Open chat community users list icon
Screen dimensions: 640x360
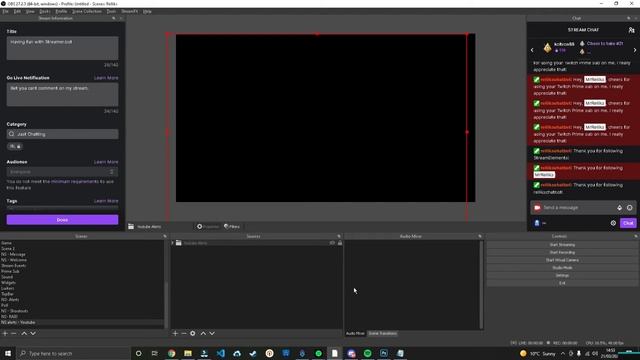coord(631,30)
